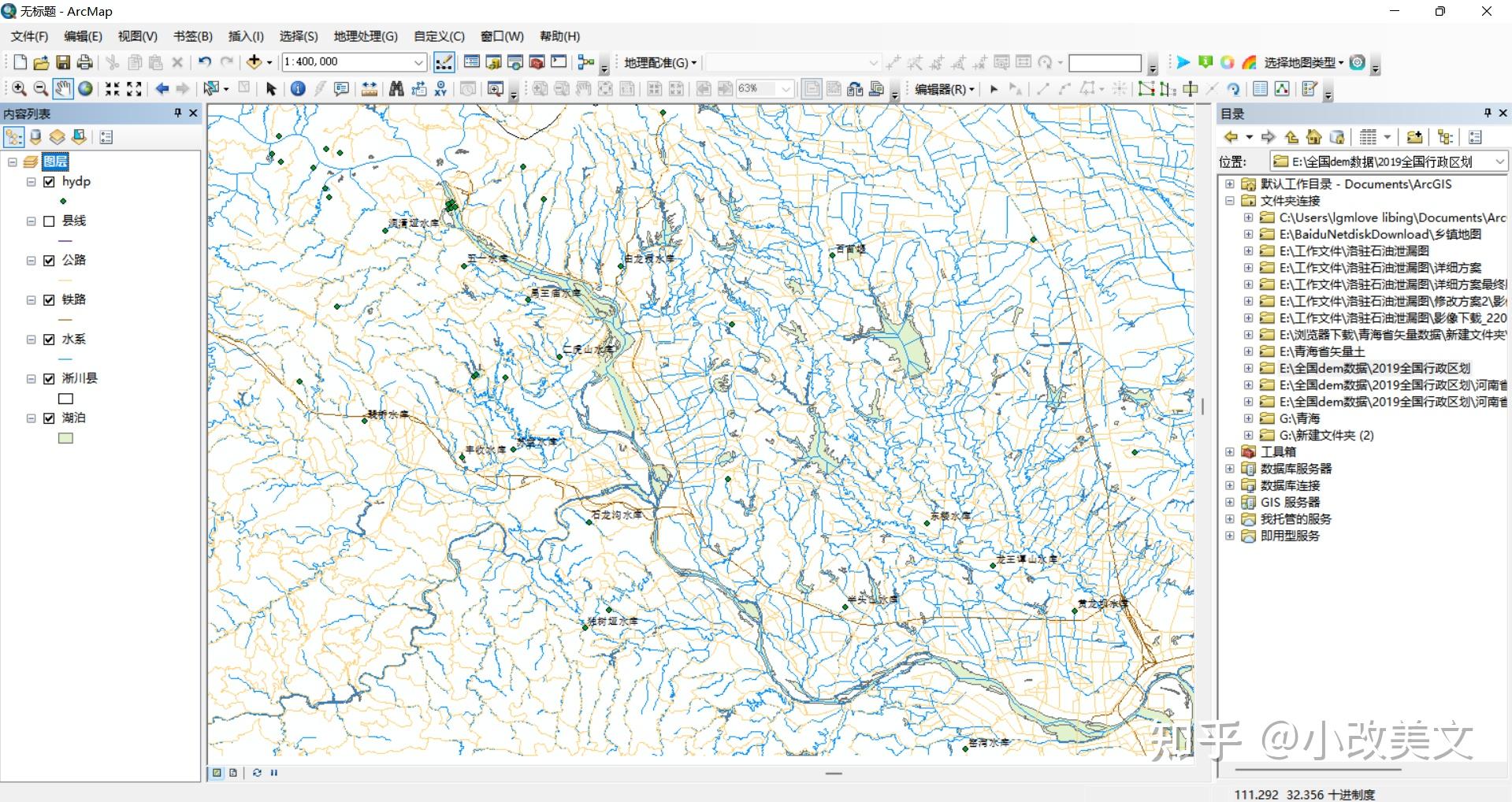Open the Find binoculars tool
The height and width of the screenshot is (802, 1512).
396,89
